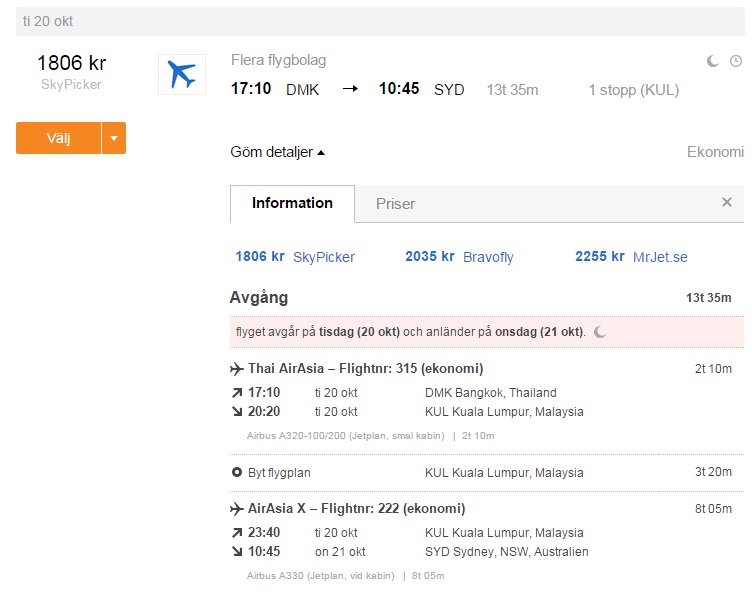Viewport: 752px width, 594px height.
Task: Click the overnight moon icon in the flight header
Action: pyautogui.click(x=713, y=61)
